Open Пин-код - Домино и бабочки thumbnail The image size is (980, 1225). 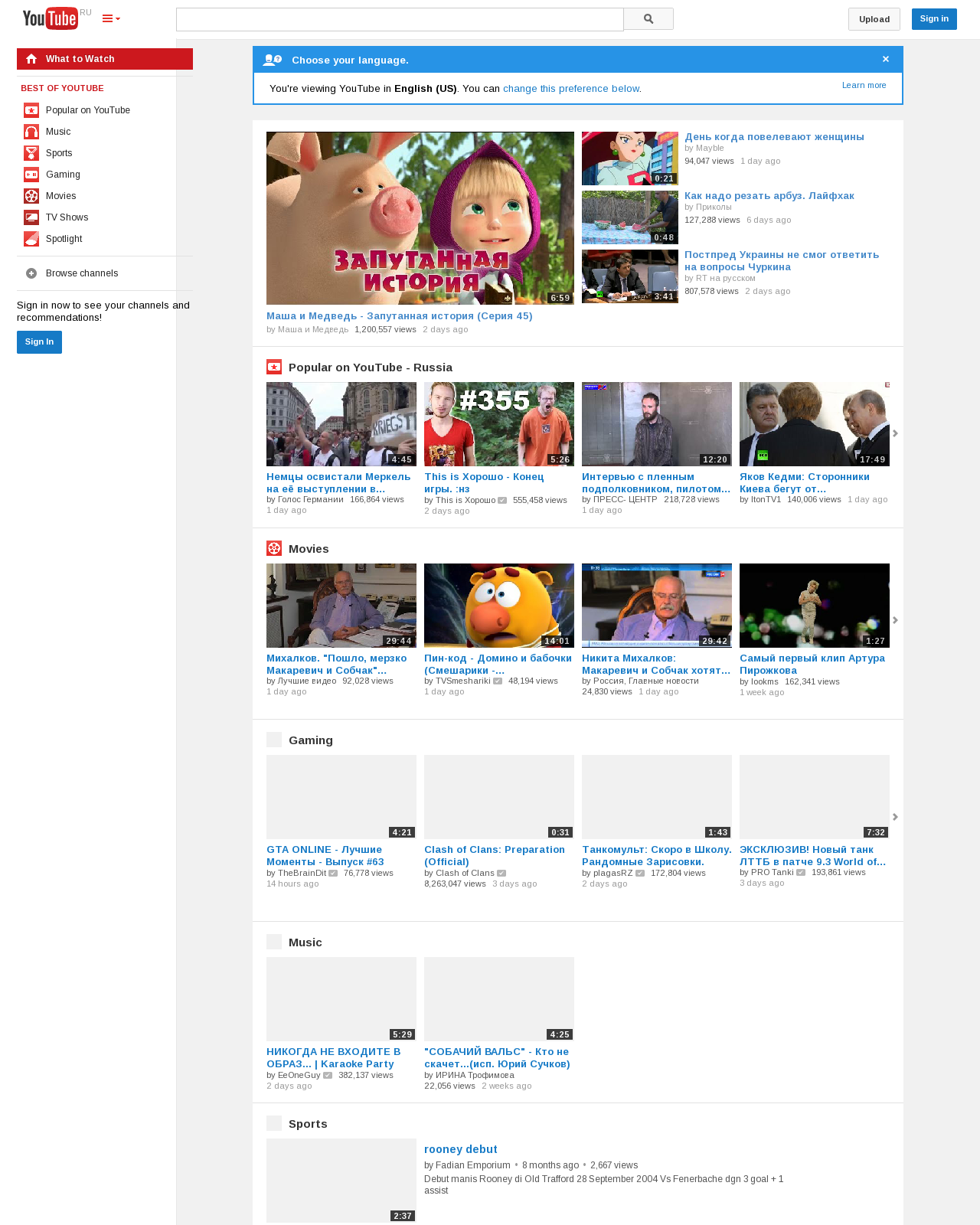point(499,606)
